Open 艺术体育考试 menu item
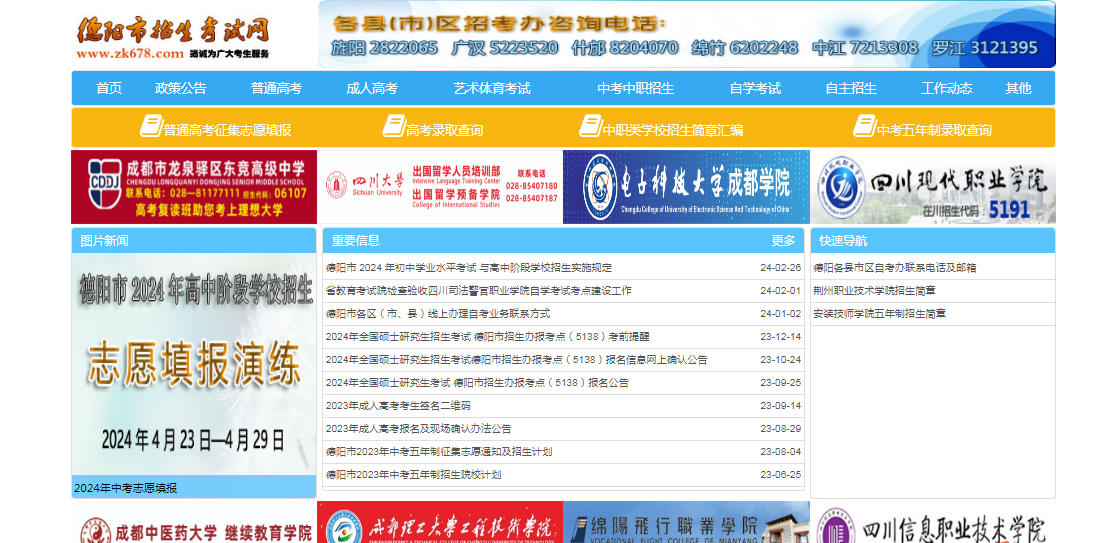 [x=492, y=89]
